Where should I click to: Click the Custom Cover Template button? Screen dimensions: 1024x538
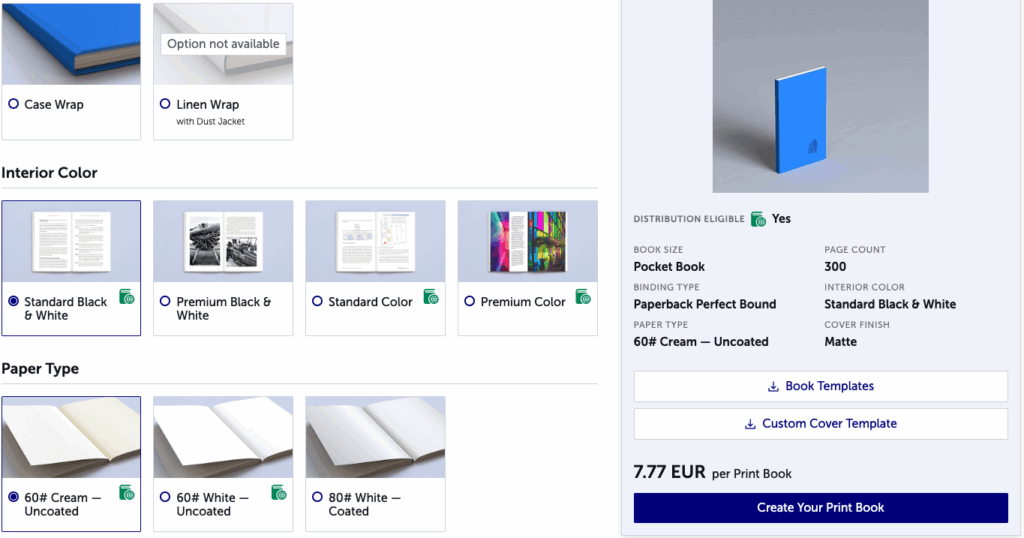(821, 424)
